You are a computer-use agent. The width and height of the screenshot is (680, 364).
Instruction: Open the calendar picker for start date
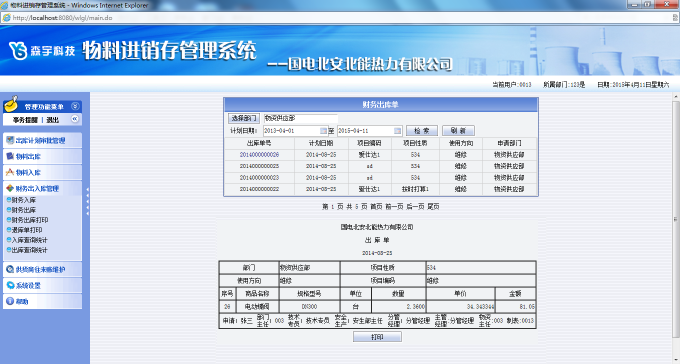coord(324,131)
